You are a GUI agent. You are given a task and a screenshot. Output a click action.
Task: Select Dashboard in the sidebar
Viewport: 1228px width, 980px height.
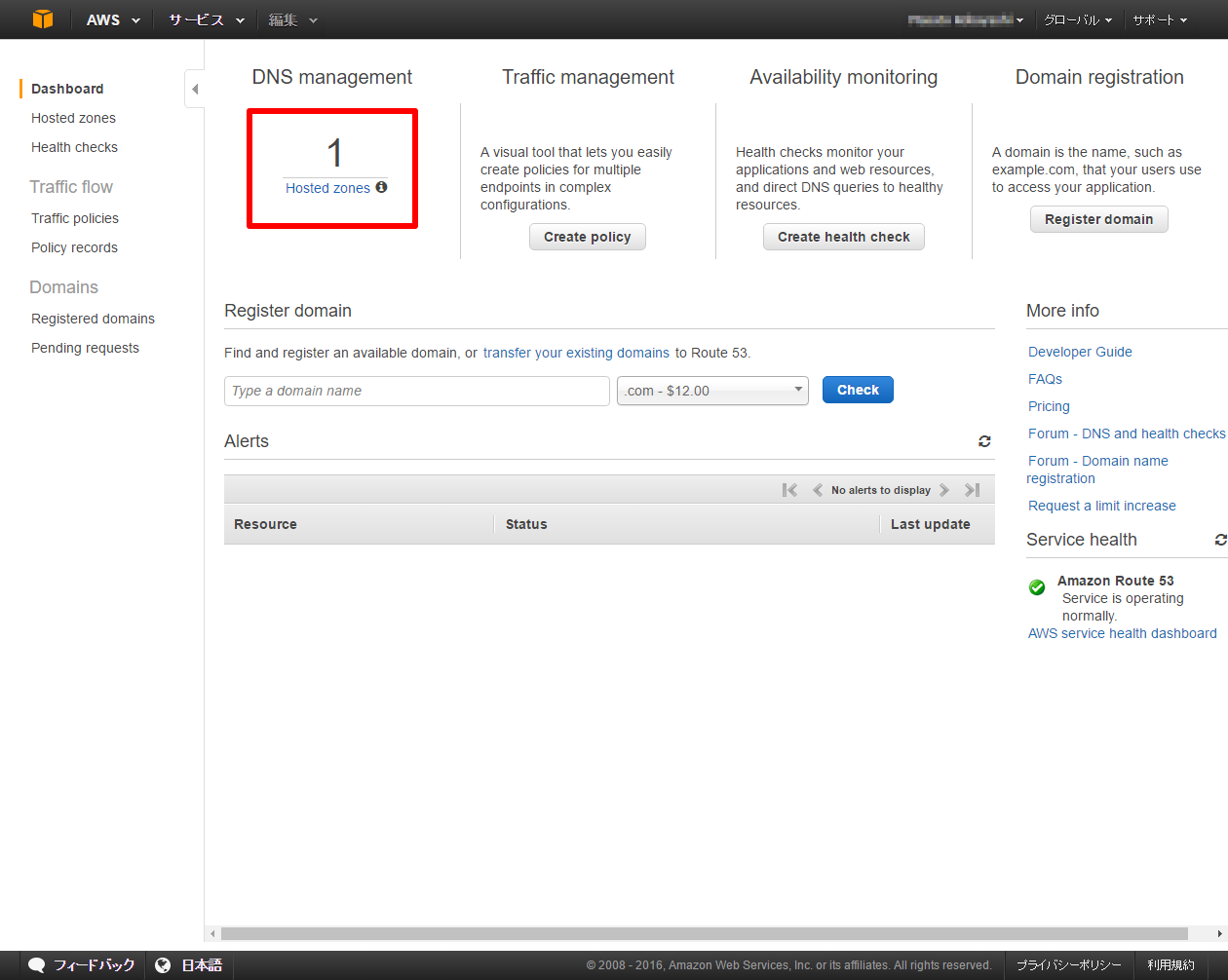click(67, 89)
